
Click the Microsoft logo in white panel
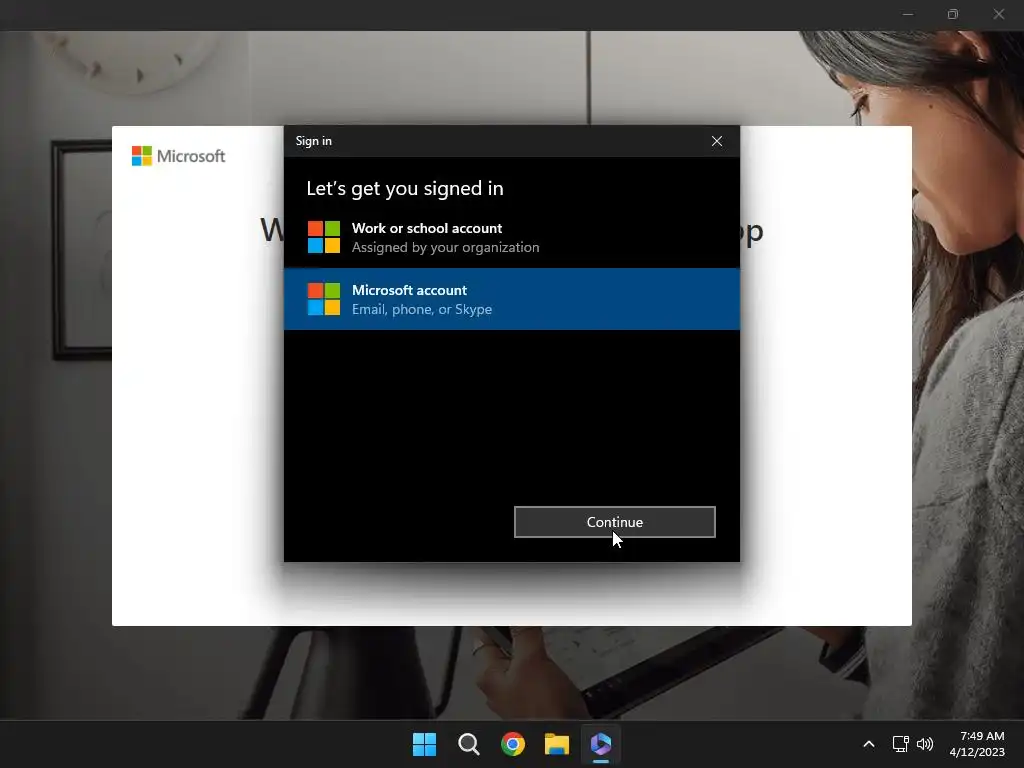click(x=178, y=156)
